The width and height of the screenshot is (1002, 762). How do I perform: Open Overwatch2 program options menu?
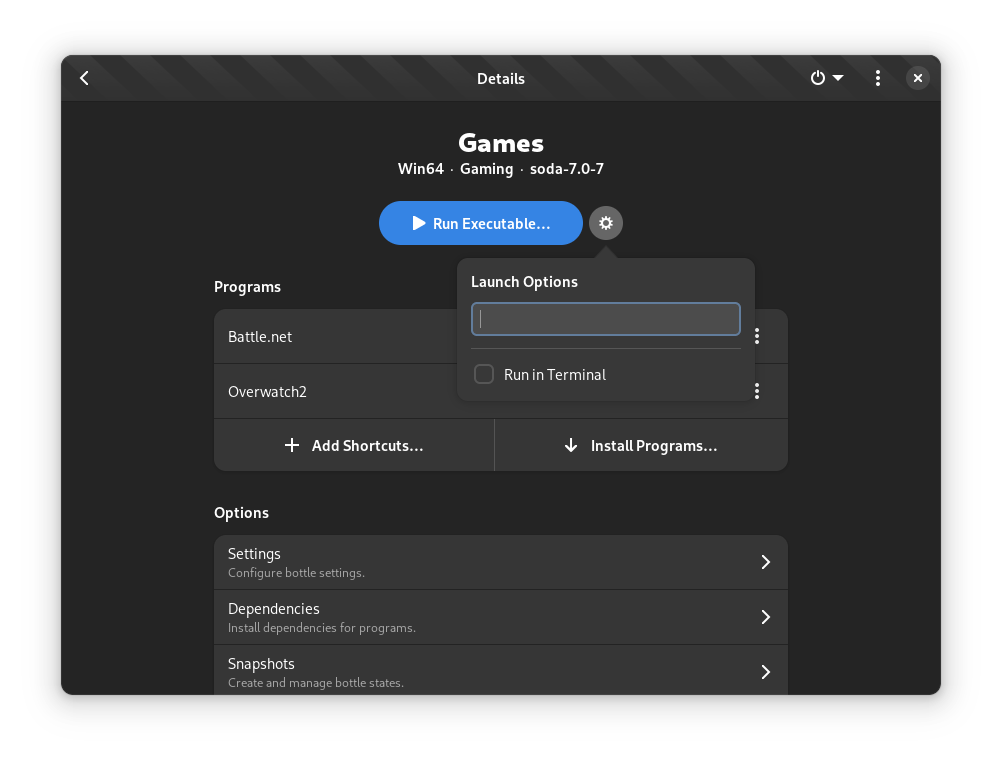757,391
